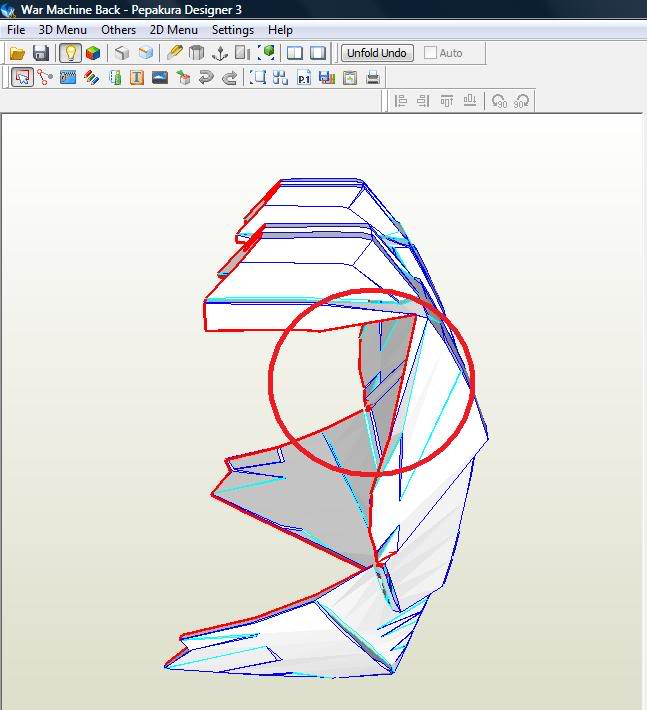Image resolution: width=647 pixels, height=710 pixels.
Task: Open the 3D Menu
Action: (62, 30)
